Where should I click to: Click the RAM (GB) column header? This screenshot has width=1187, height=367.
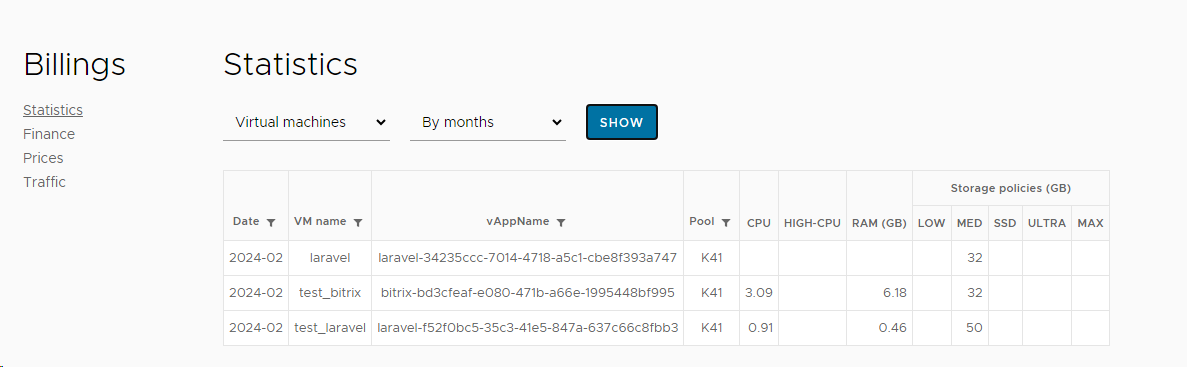coord(880,223)
